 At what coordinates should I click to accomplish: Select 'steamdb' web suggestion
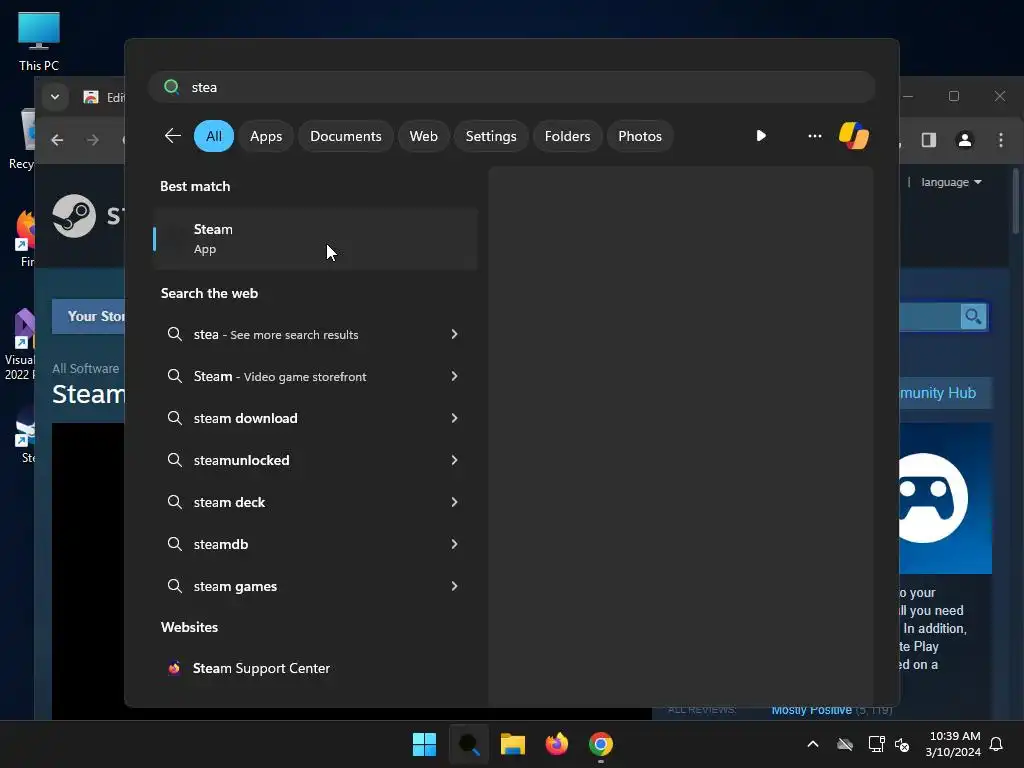click(x=314, y=544)
